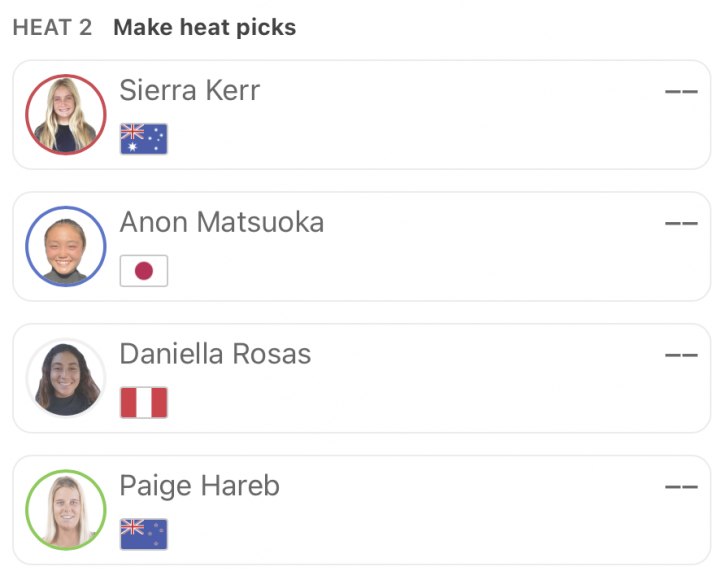Click the score dashes for Paige Hareb
Image resolution: width=722 pixels, height=571 pixels.
(681, 487)
